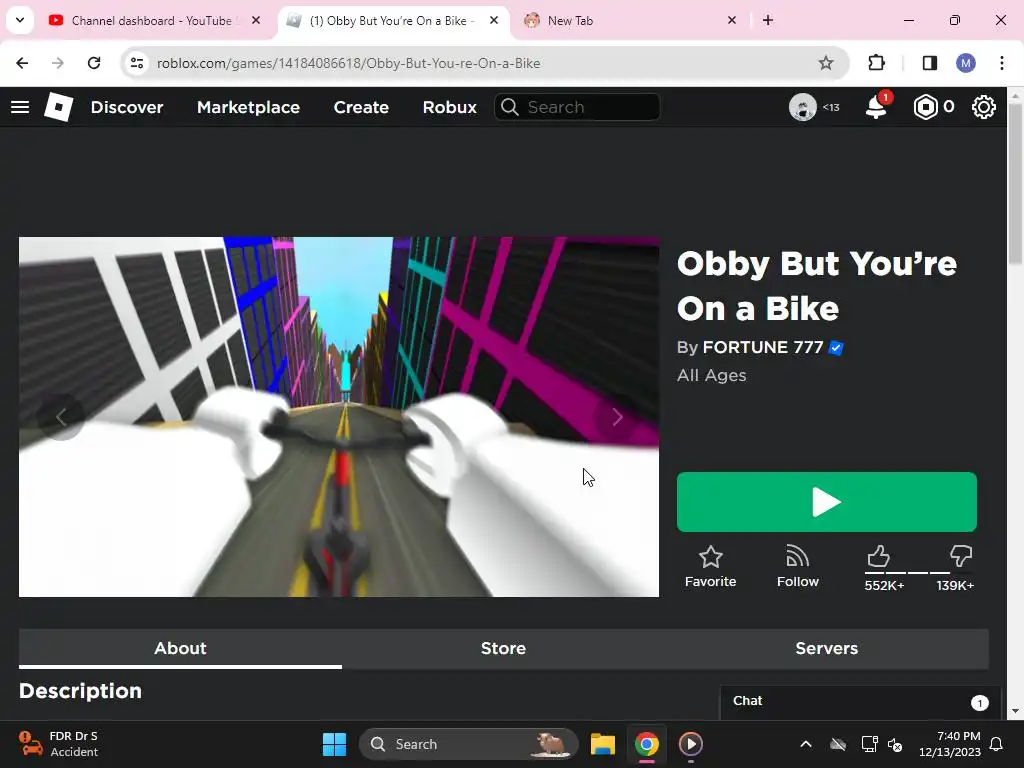Close the New Tab tab

[731, 20]
